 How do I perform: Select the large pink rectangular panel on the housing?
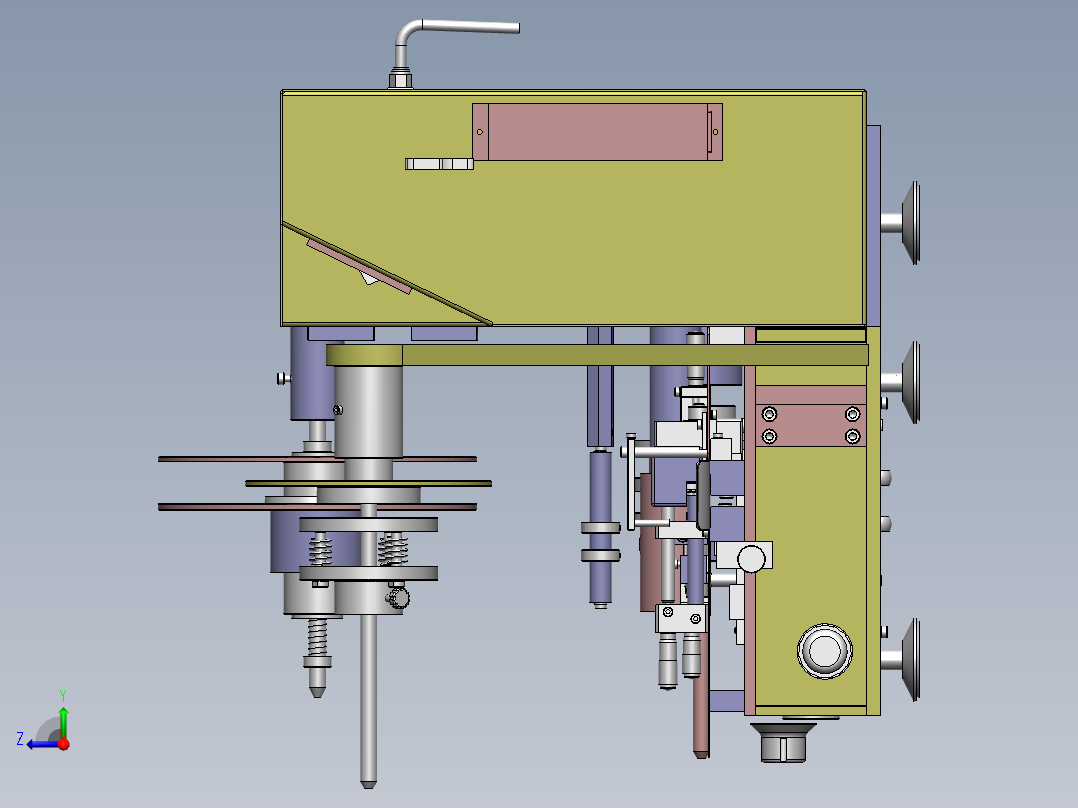coord(597,132)
